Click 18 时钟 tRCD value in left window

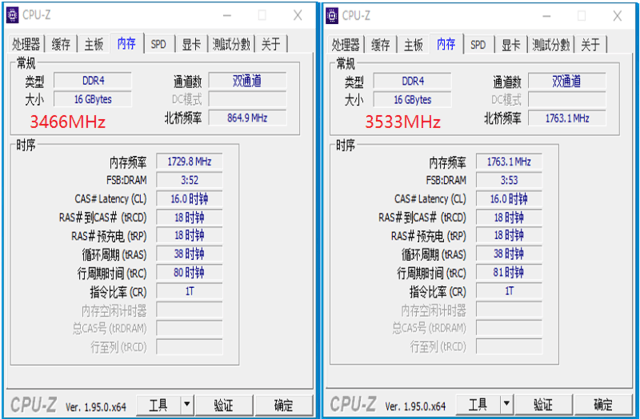189,217
